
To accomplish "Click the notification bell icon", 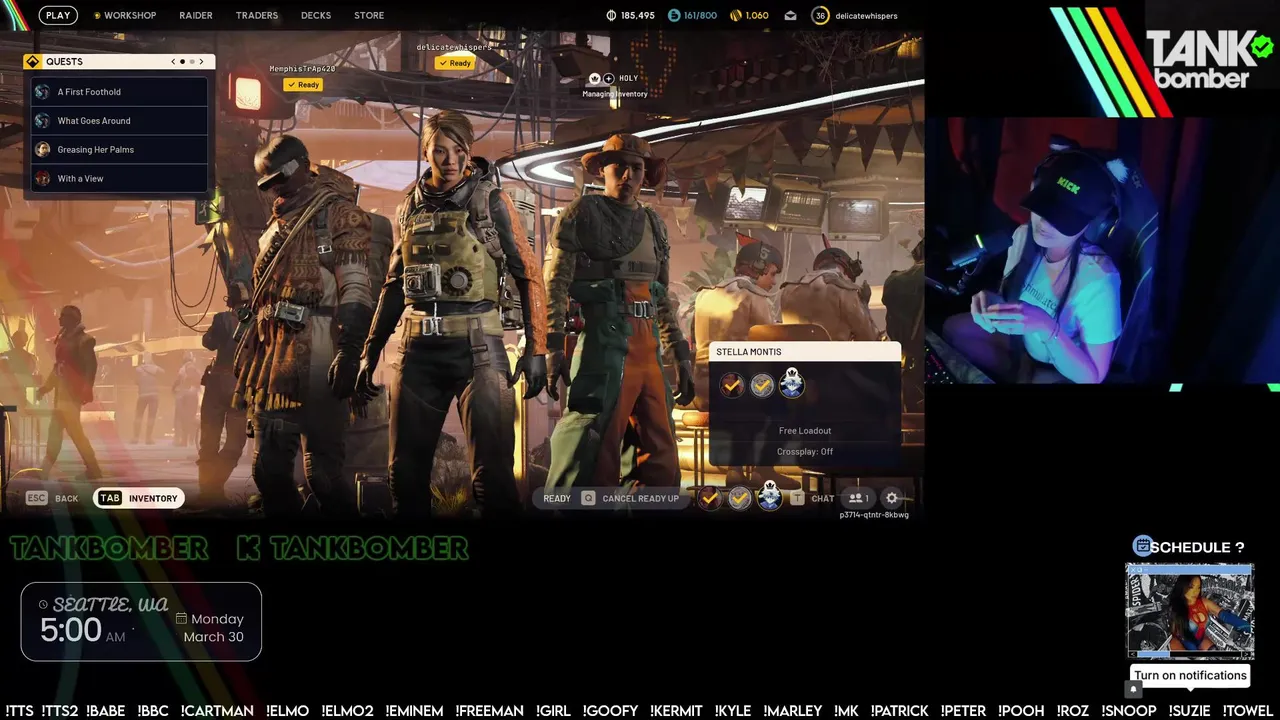I will click(x=1133, y=689).
